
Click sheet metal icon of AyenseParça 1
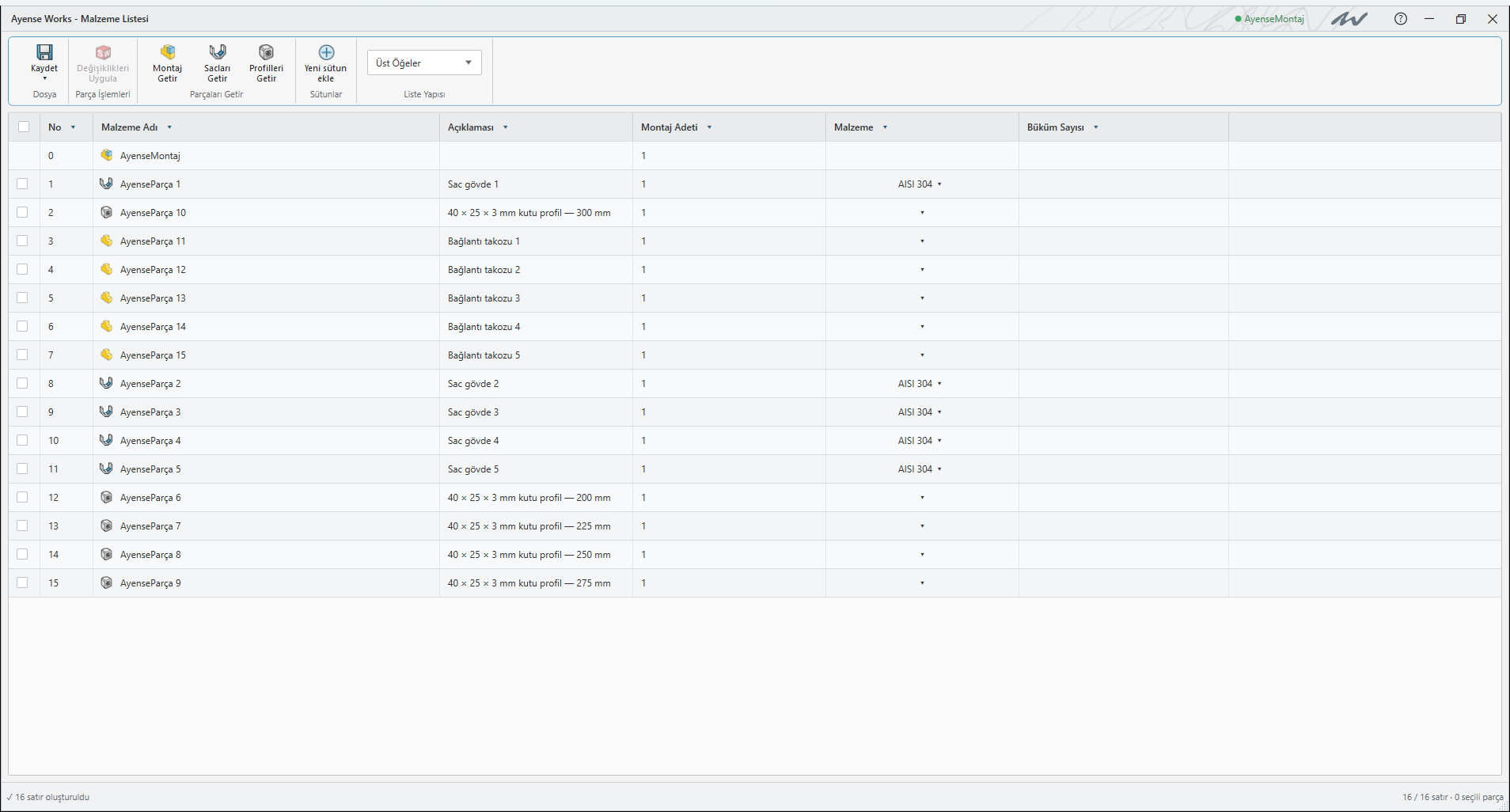click(106, 184)
